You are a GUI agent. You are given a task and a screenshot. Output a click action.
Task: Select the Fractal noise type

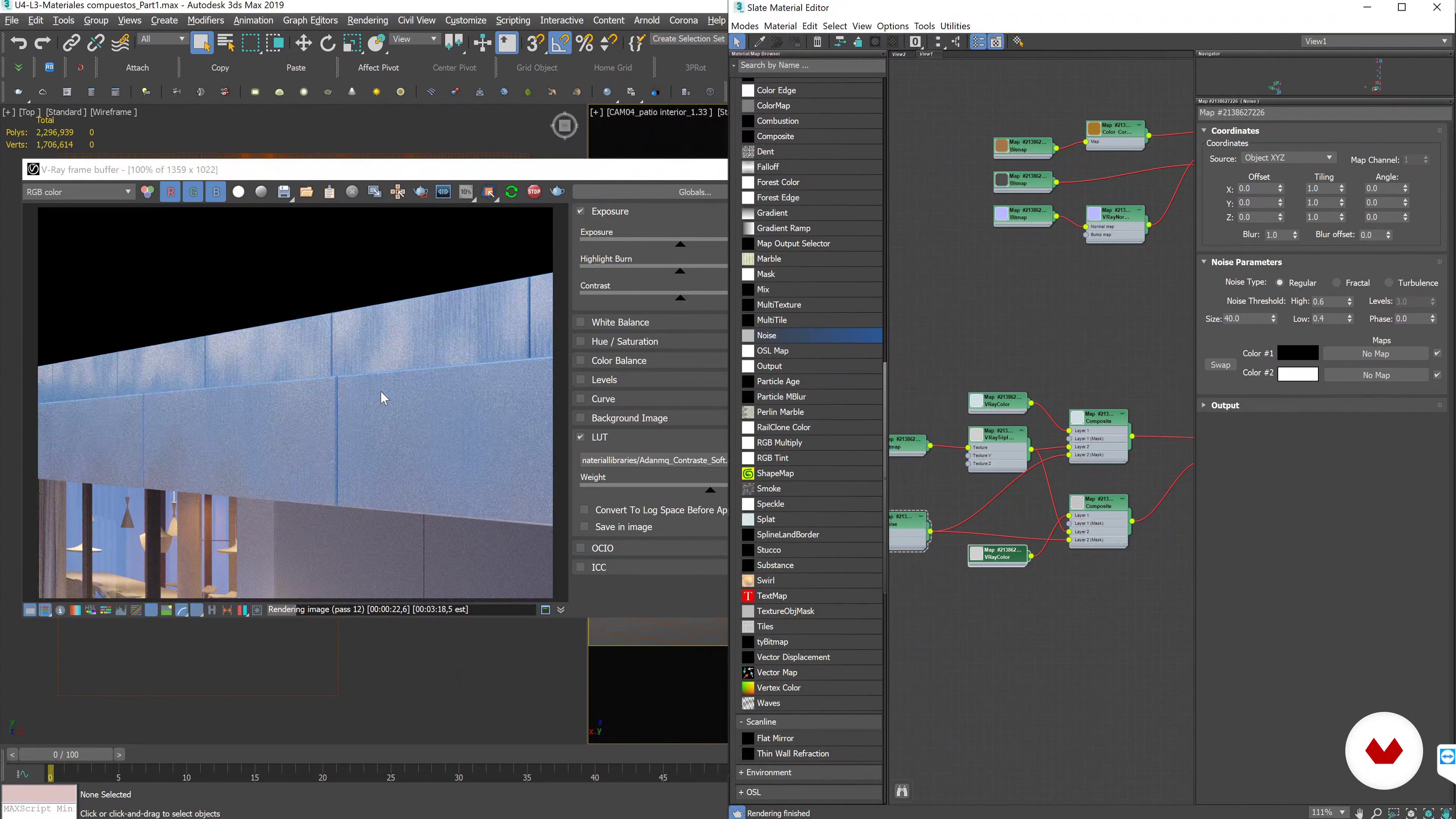click(1336, 282)
